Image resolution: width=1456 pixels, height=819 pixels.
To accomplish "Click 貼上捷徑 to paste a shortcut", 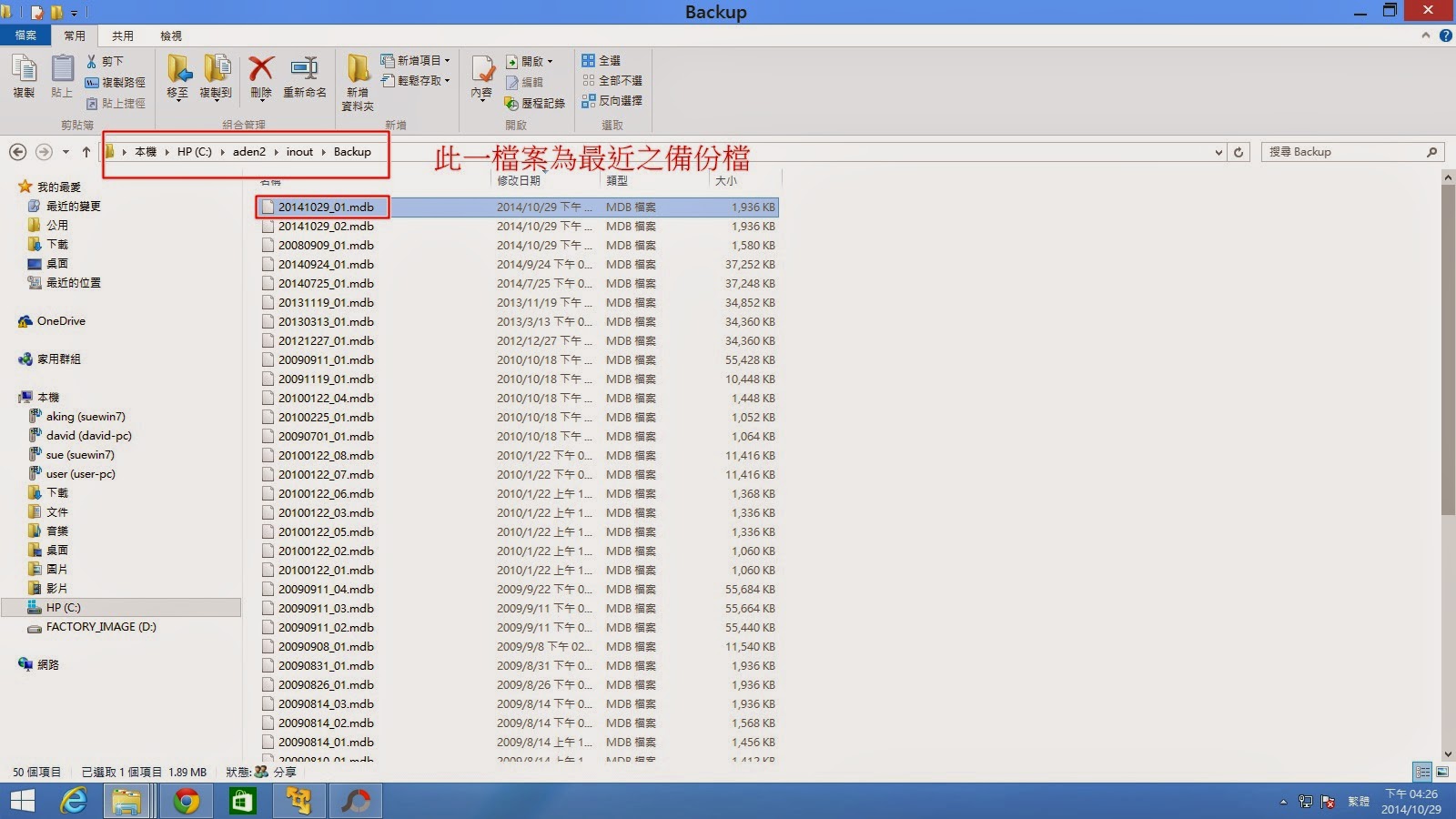I will tap(116, 103).
